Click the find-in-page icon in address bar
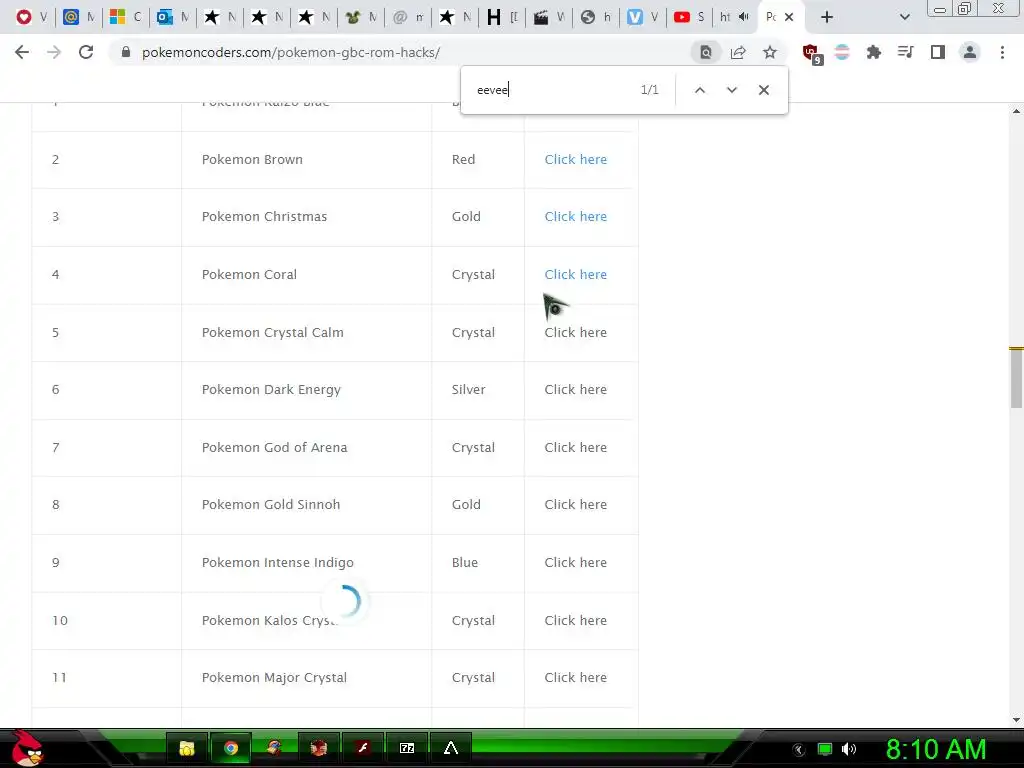 [x=706, y=52]
